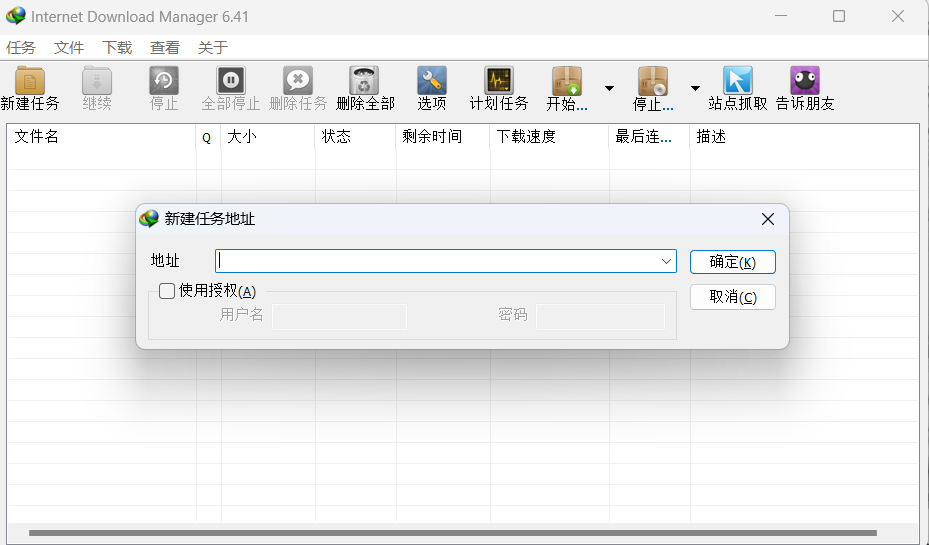Viewport: 929px width, 545px height.
Task: Click the 停止 stop toolbar icon
Action: pyautogui.click(x=164, y=81)
